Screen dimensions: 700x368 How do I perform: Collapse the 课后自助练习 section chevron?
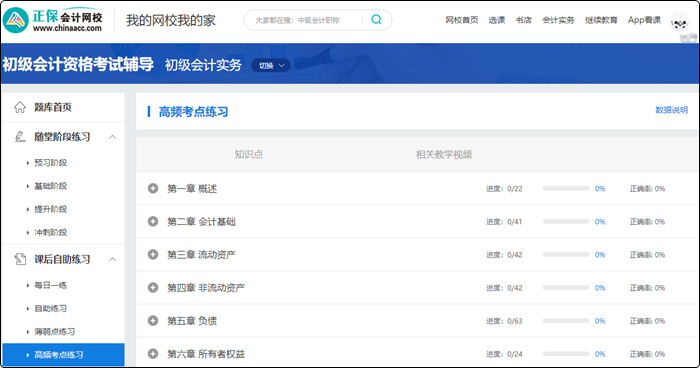112,259
